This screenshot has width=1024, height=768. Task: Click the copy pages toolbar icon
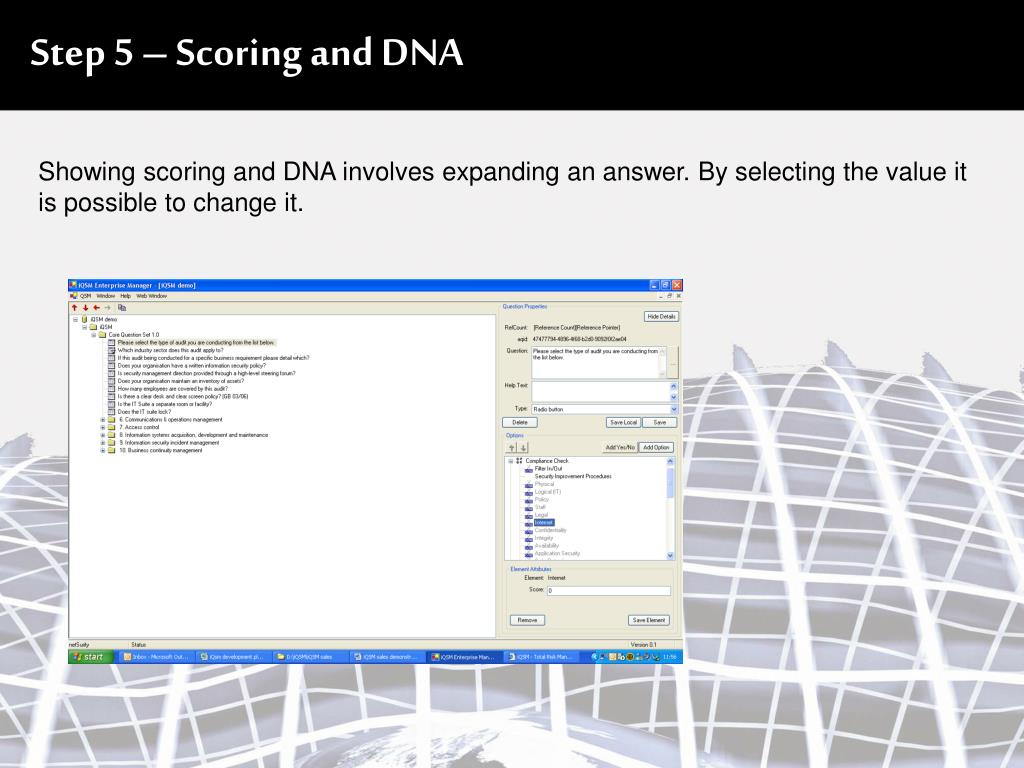[x=122, y=308]
